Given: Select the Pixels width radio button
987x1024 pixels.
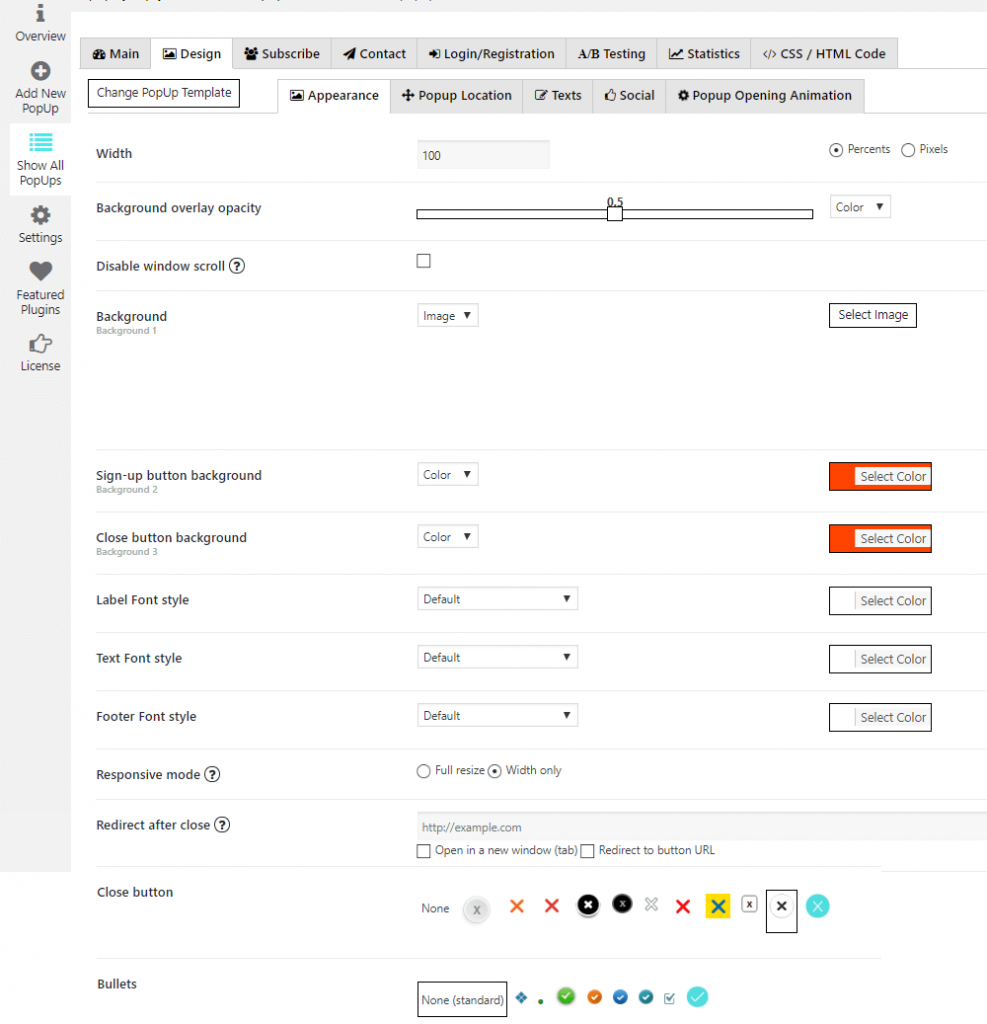Looking at the screenshot, I should click(x=908, y=150).
